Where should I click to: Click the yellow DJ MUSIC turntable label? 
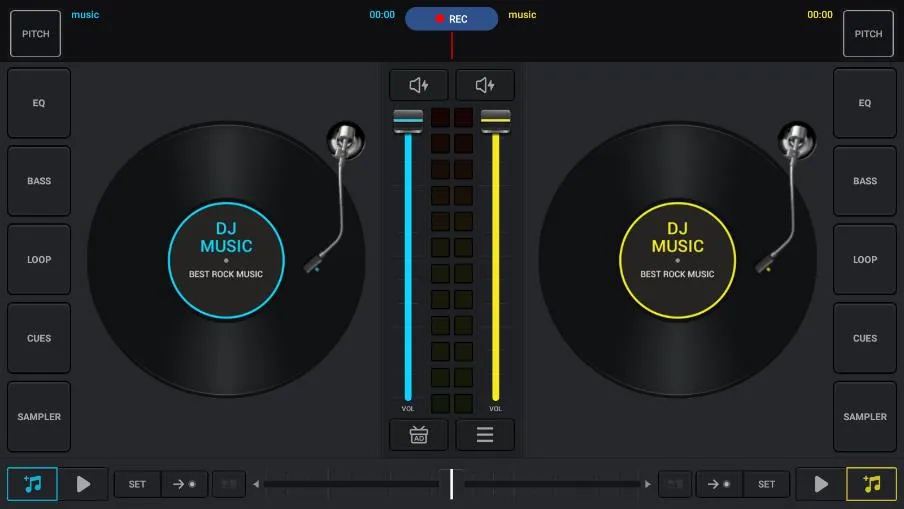point(677,259)
